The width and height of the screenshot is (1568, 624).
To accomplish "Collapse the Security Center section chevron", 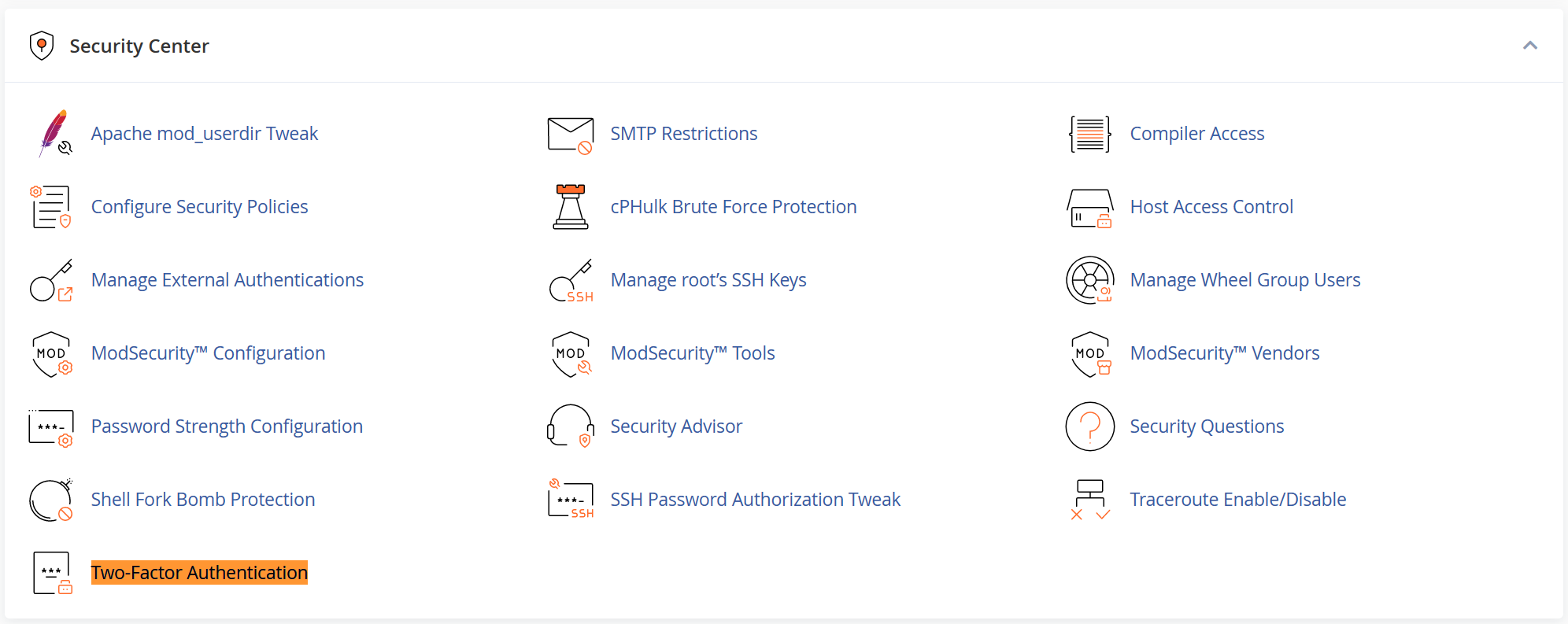I will click(1529, 46).
